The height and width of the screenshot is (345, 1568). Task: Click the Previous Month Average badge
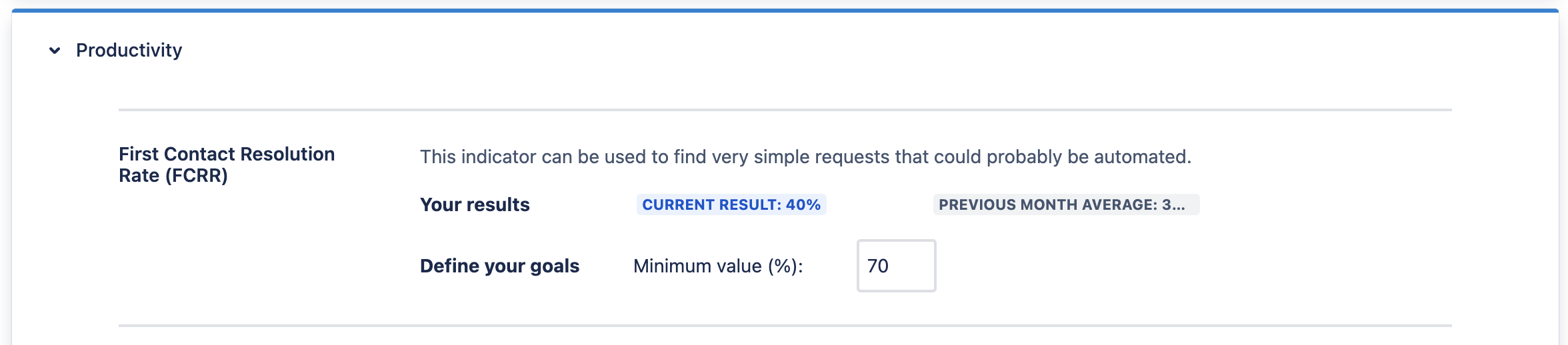[1065, 205]
